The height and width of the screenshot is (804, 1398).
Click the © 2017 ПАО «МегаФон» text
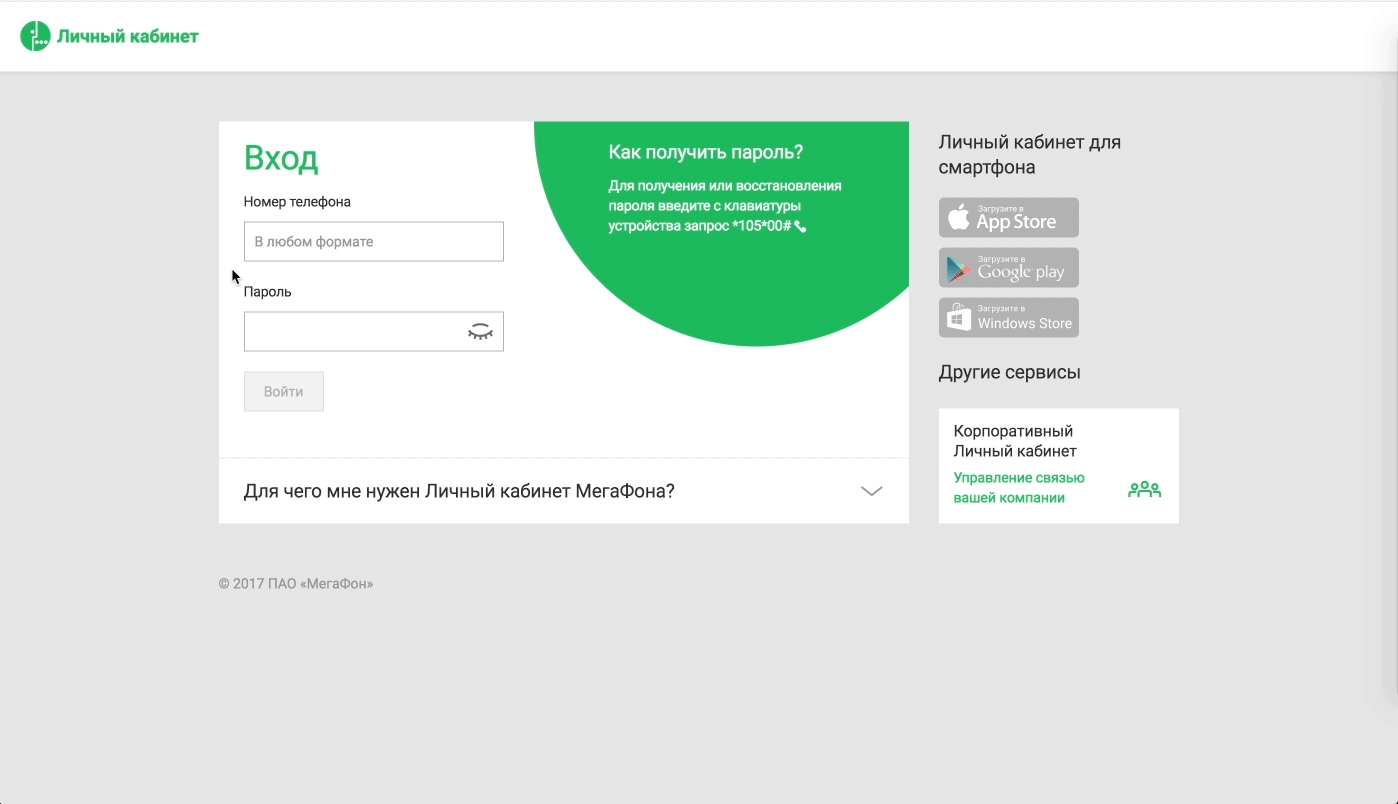296,583
